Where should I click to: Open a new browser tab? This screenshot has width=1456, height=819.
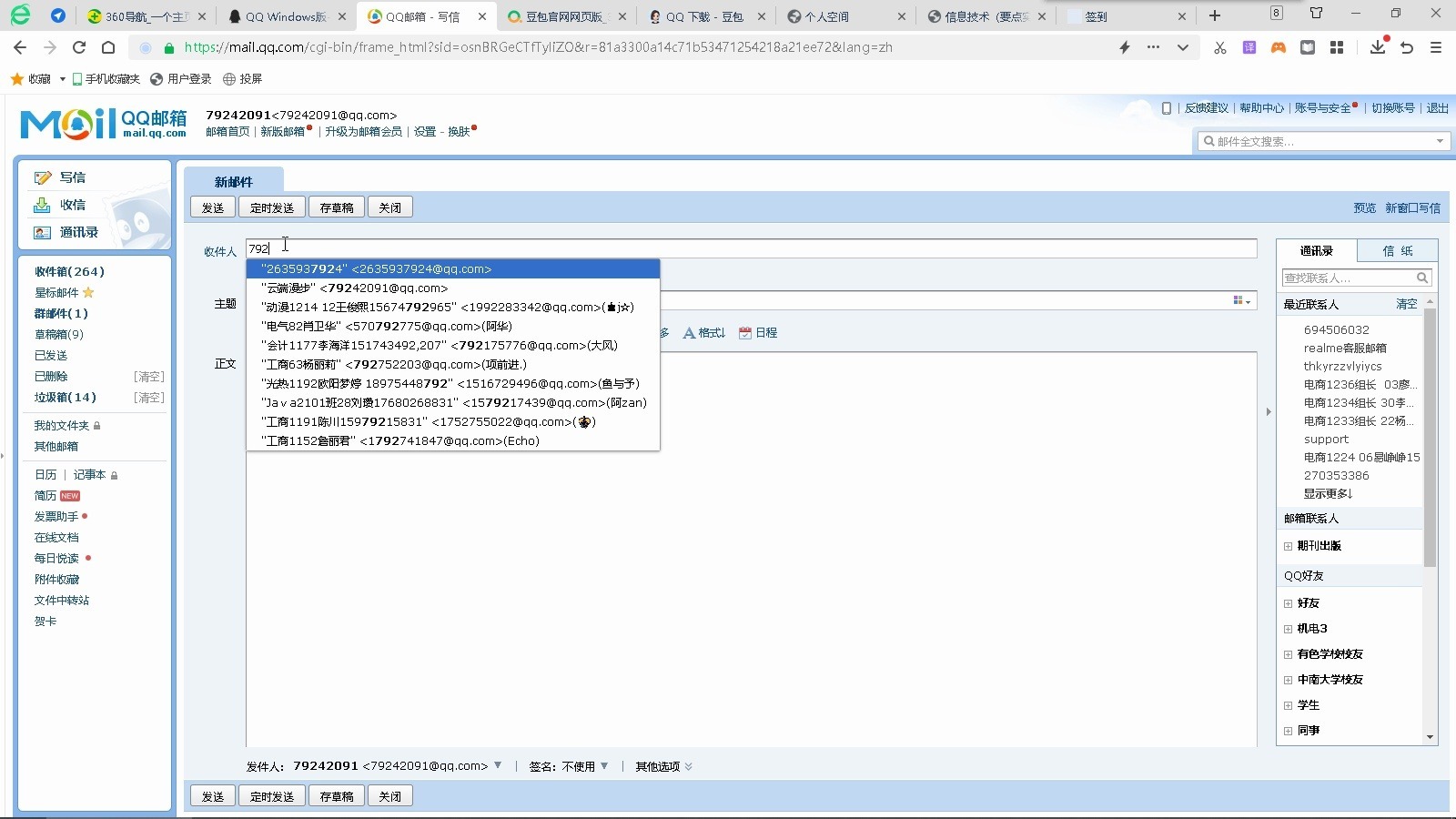click(x=1214, y=15)
